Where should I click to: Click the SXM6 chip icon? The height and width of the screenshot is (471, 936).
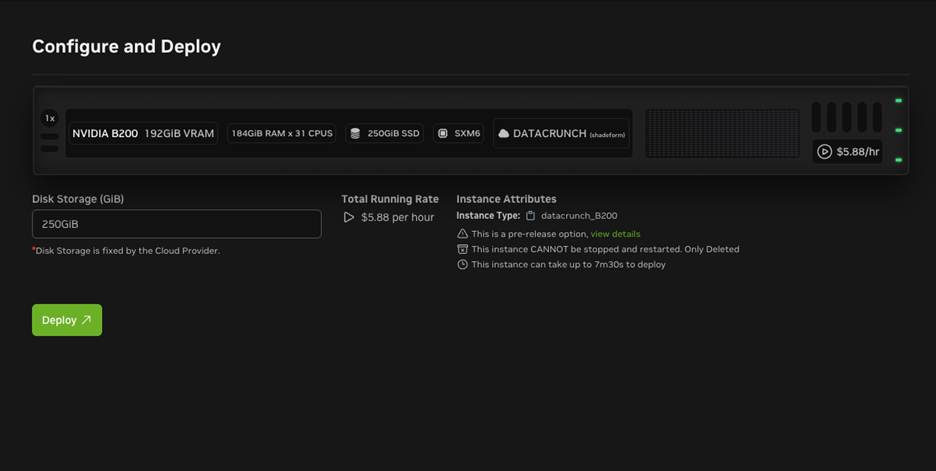[x=443, y=133]
